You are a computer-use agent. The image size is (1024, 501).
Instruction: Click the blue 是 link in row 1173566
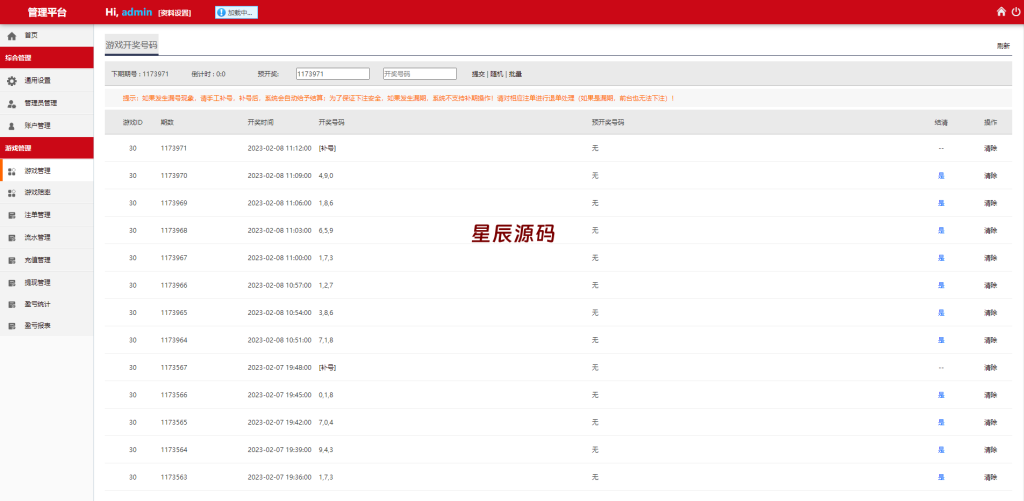(941, 395)
